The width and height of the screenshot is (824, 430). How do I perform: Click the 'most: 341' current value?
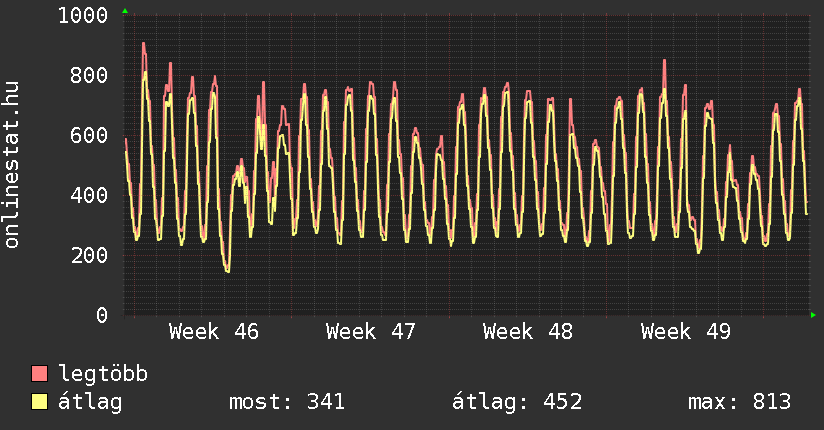pos(287,402)
